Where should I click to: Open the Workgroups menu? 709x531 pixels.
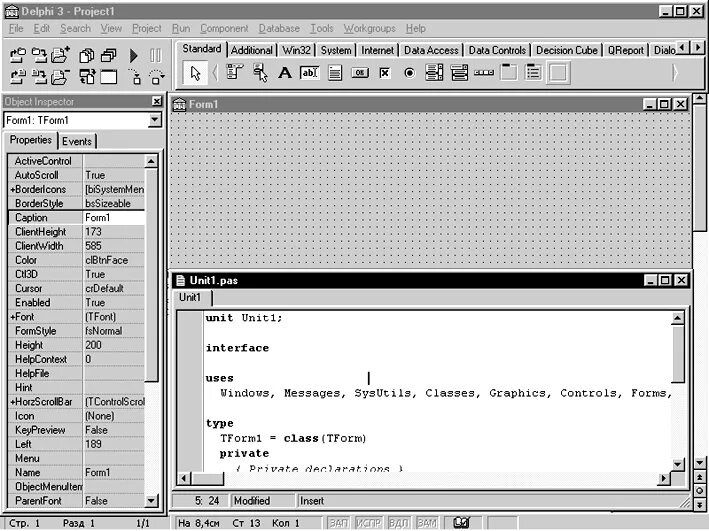(369, 28)
